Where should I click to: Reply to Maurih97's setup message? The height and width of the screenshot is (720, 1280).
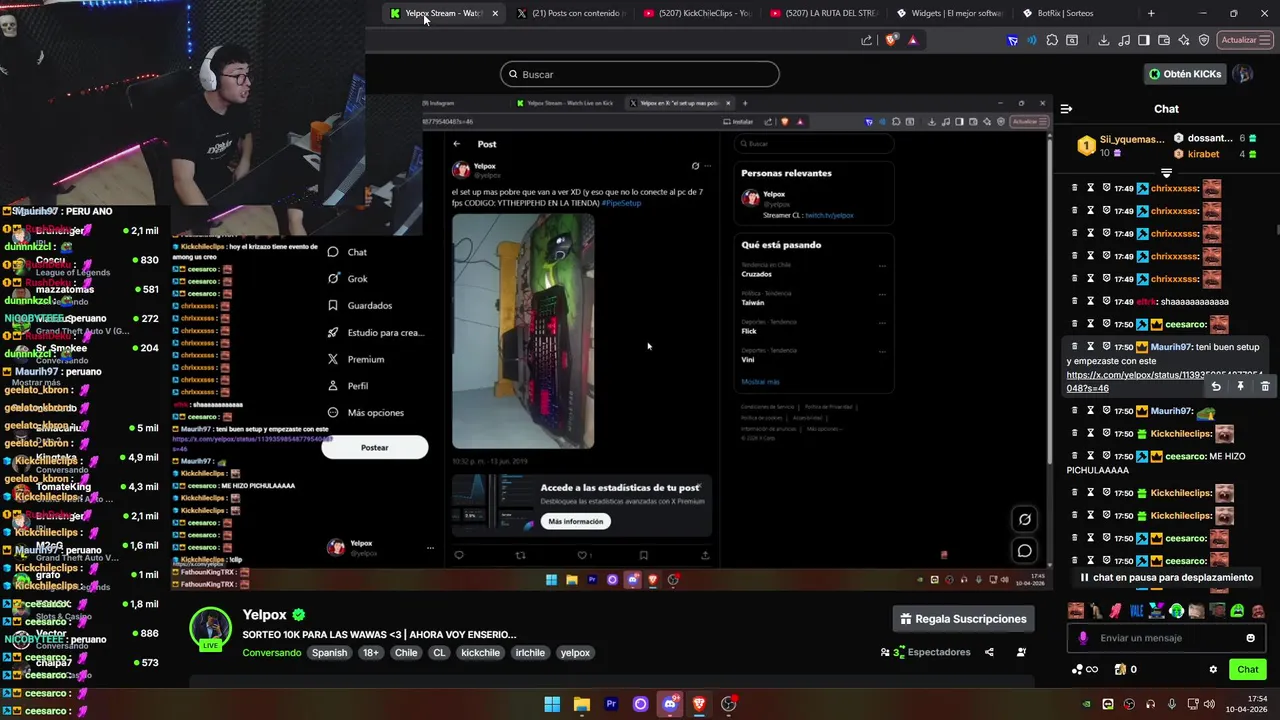pyautogui.click(x=1216, y=386)
